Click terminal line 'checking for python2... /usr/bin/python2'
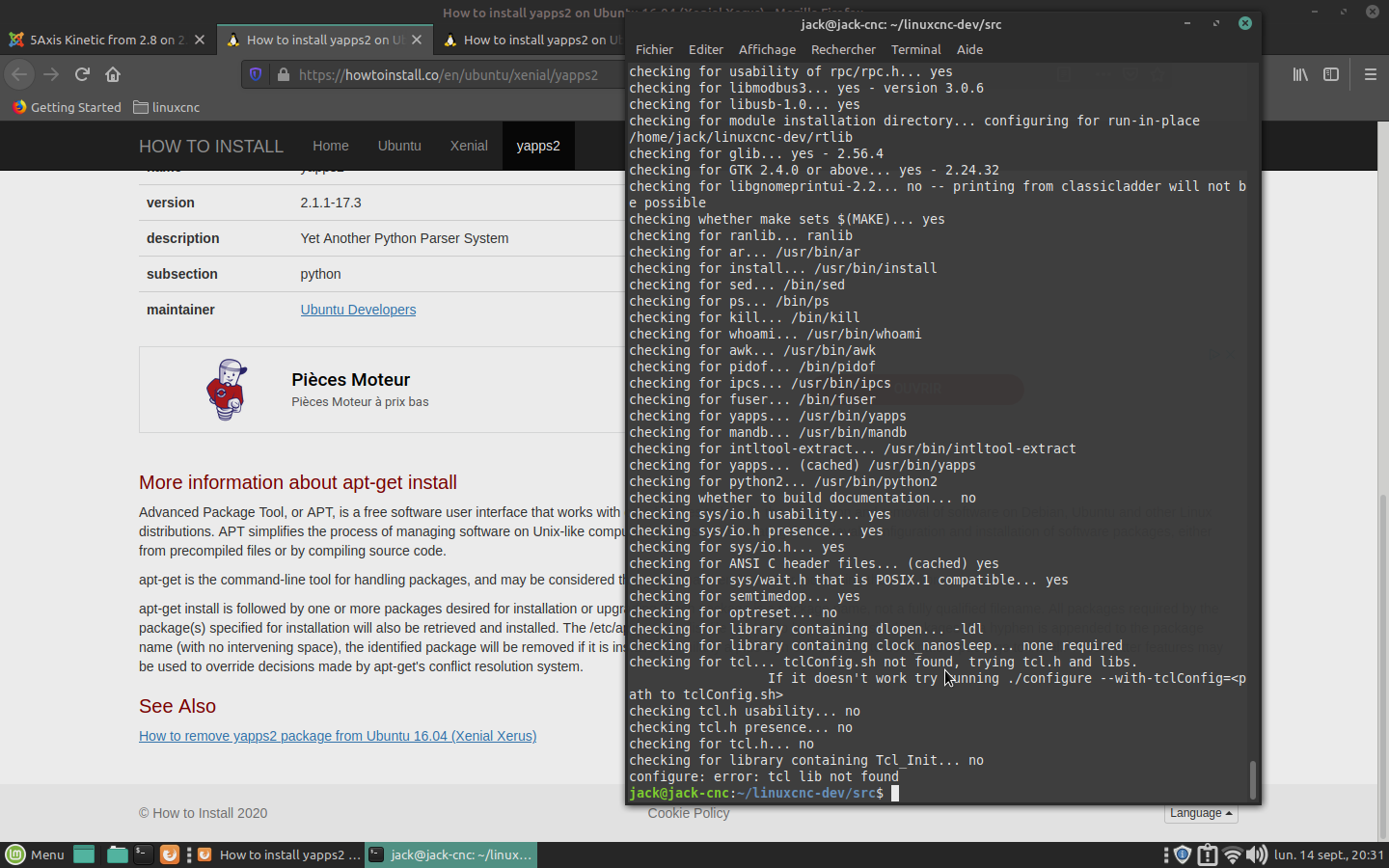Image resolution: width=1389 pixels, height=868 pixels. point(783,481)
